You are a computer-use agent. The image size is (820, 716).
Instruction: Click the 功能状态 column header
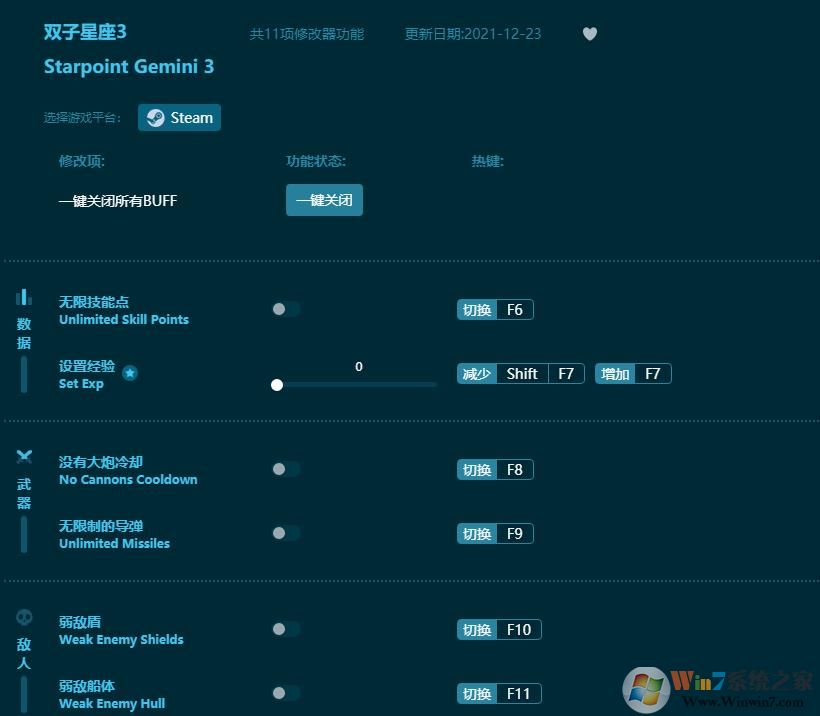tap(316, 161)
